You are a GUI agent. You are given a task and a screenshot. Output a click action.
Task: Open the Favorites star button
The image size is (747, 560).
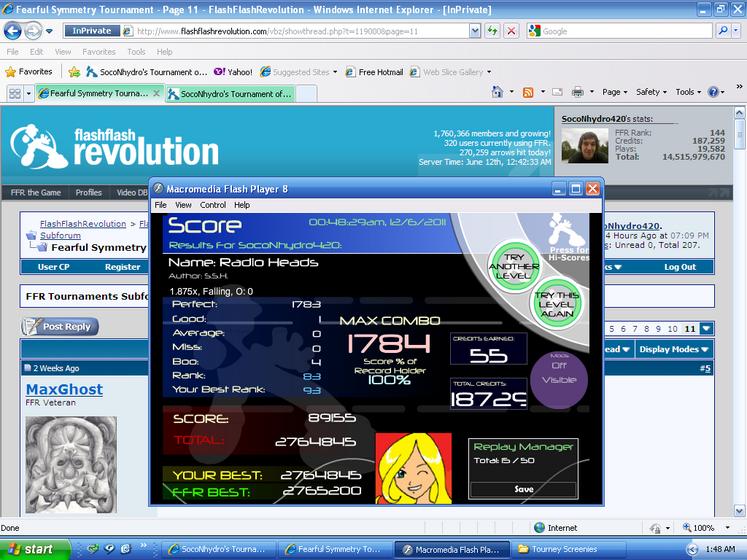click(28, 72)
